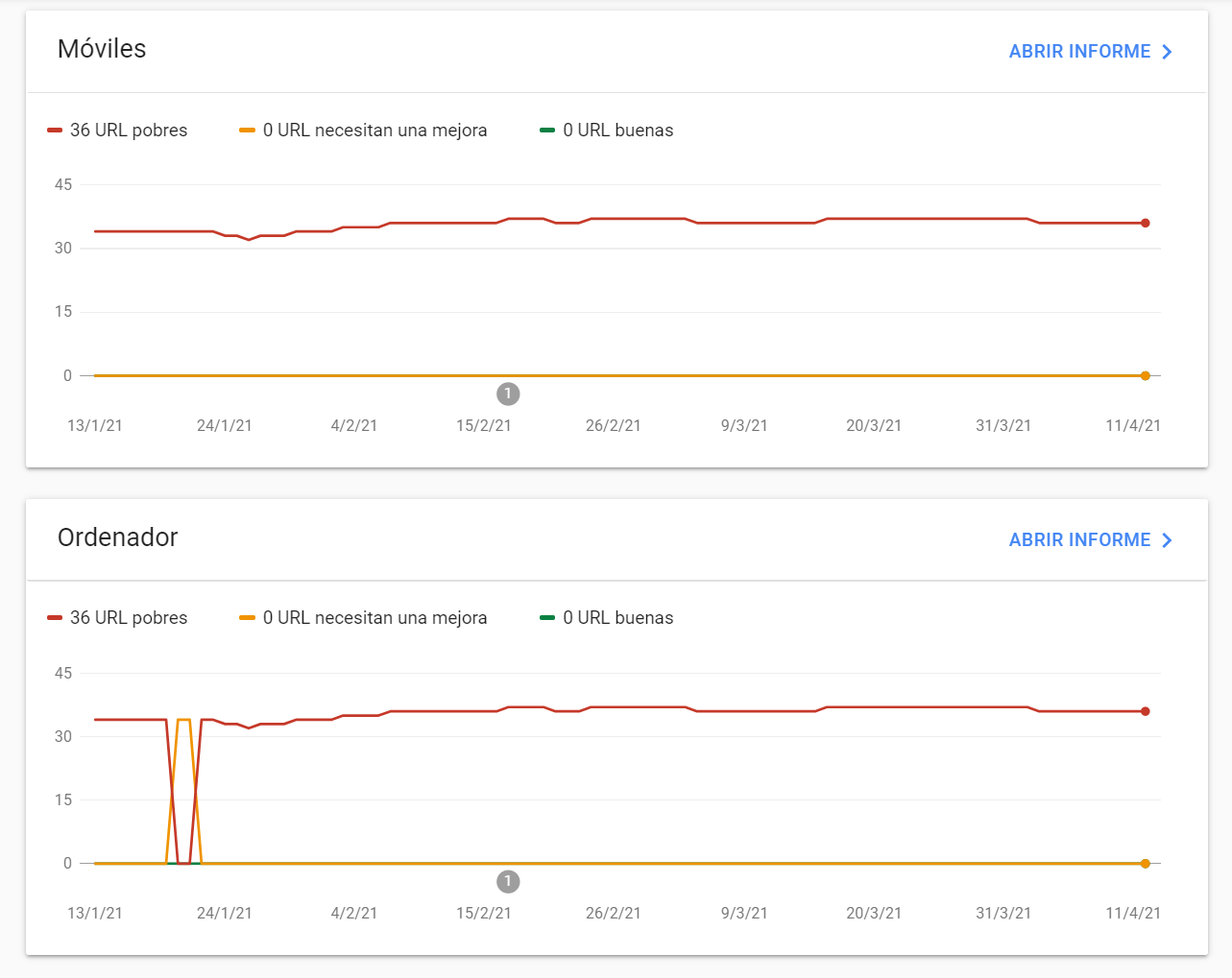The image size is (1232, 978).
Task: Click the 9/3/21 date label in Móviles chart
Action: (744, 425)
